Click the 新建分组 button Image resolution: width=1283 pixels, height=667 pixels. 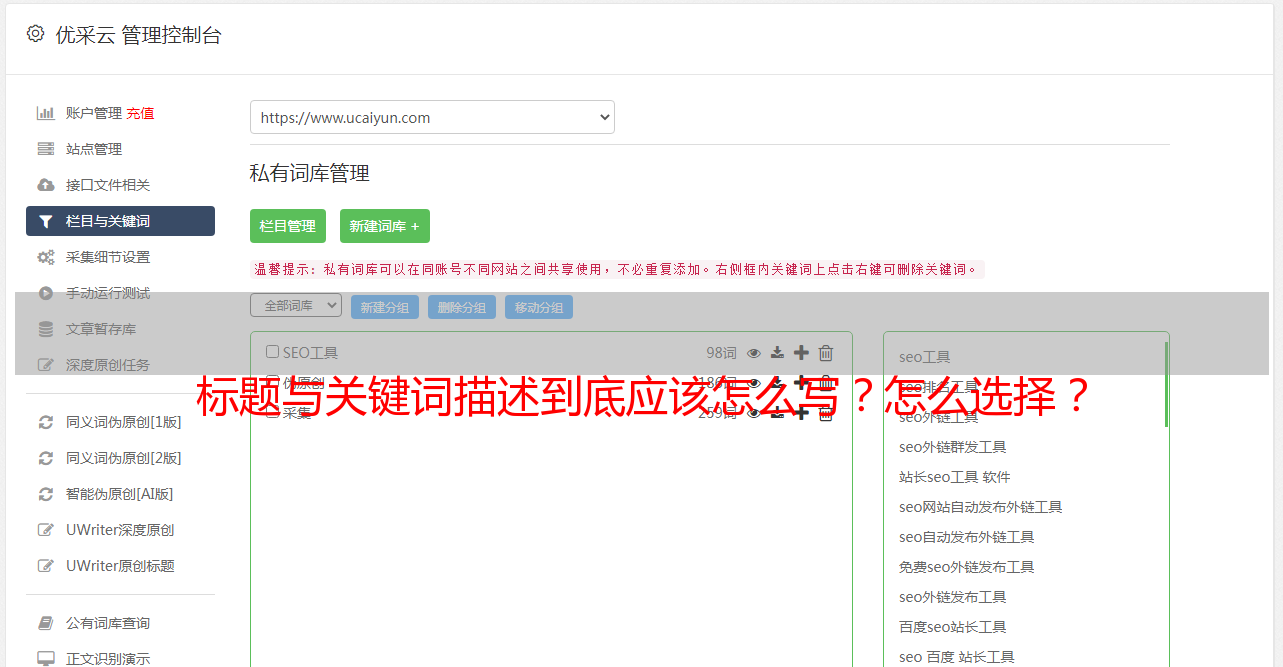(385, 307)
